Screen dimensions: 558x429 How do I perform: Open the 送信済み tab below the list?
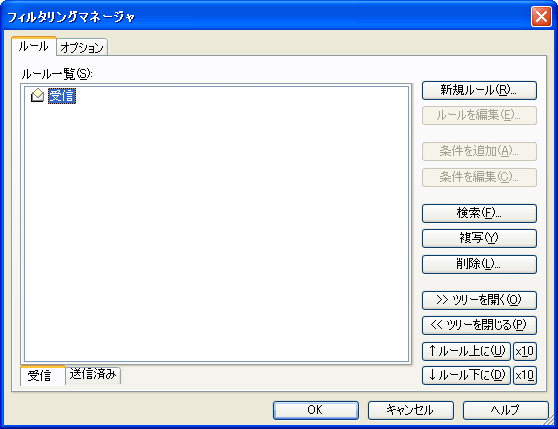[x=93, y=375]
